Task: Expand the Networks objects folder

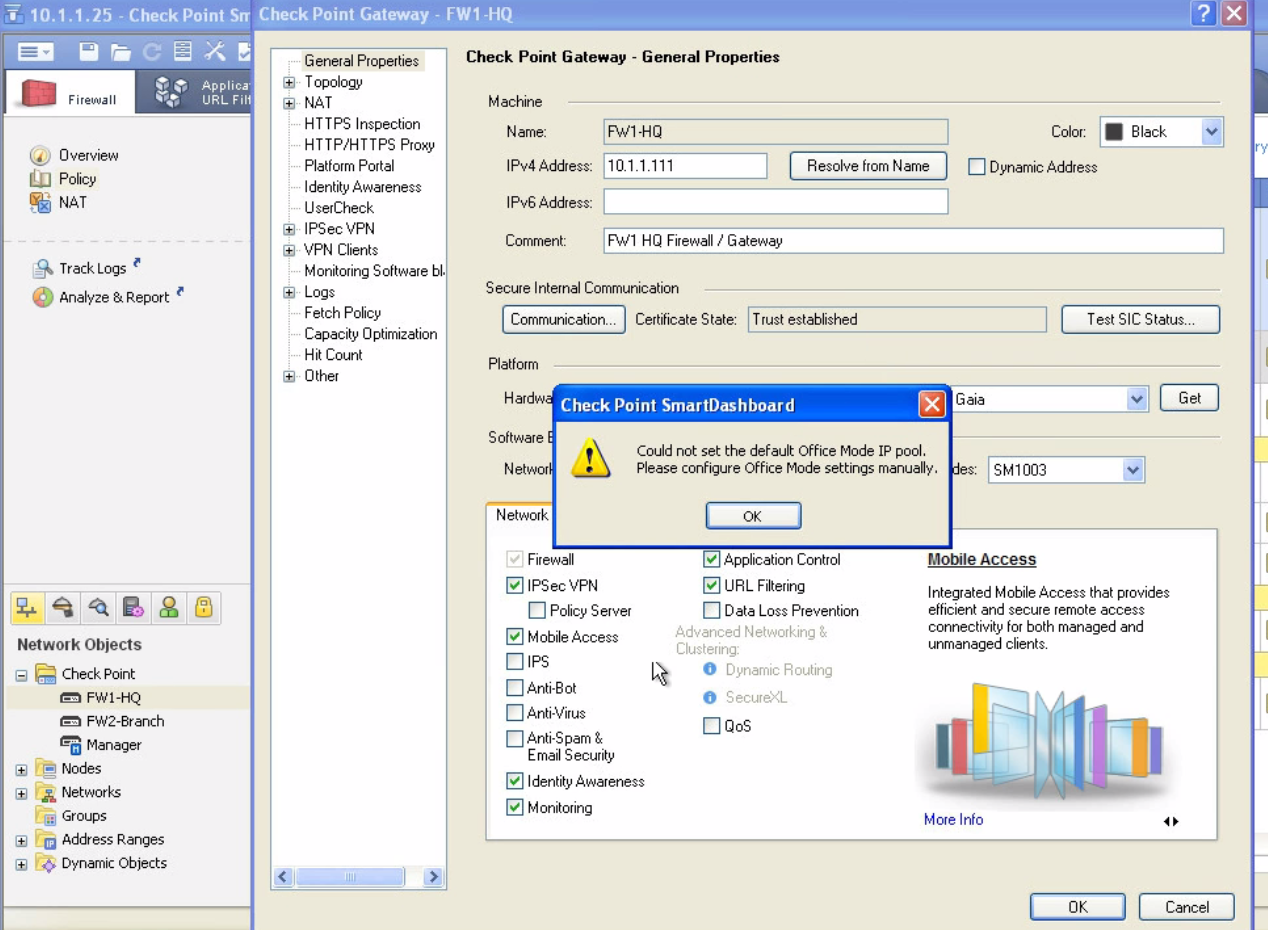Action: (21, 793)
